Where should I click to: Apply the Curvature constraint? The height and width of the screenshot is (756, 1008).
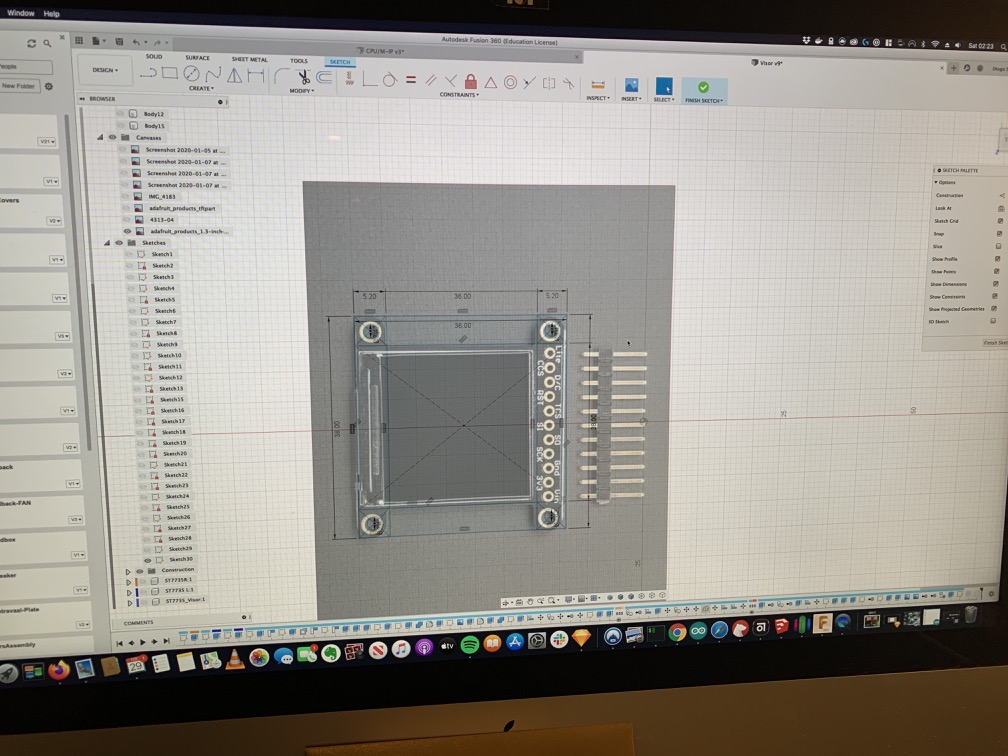[568, 84]
